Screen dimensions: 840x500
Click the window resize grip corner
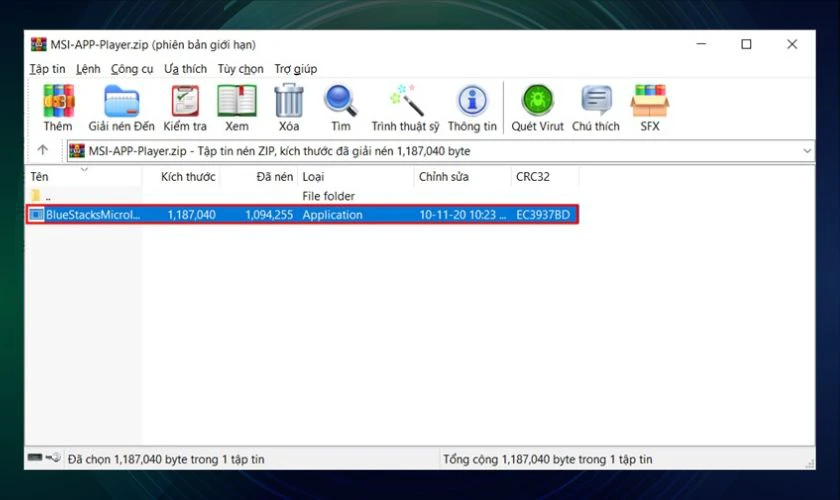809,464
